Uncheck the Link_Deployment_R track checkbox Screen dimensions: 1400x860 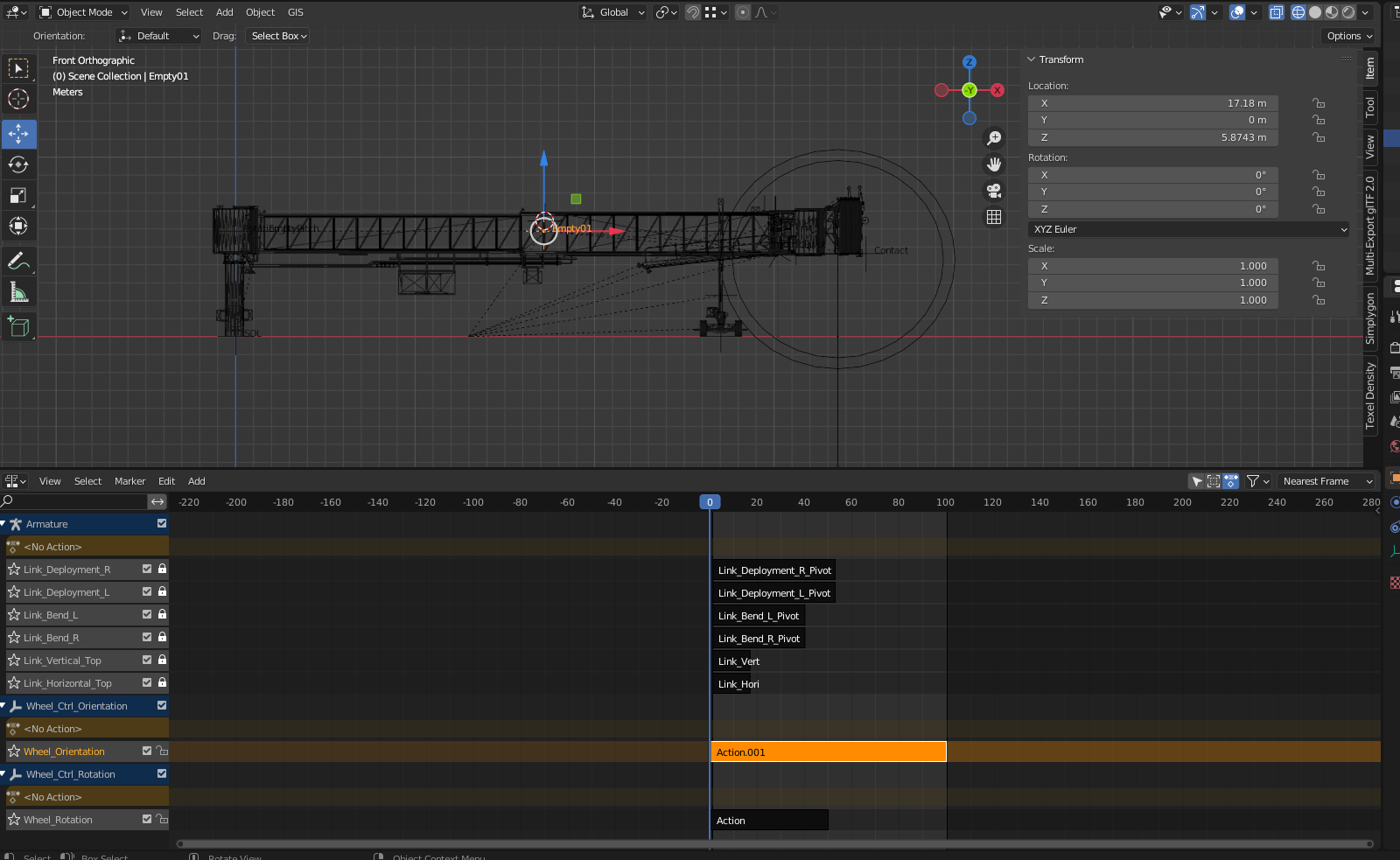[x=147, y=570]
